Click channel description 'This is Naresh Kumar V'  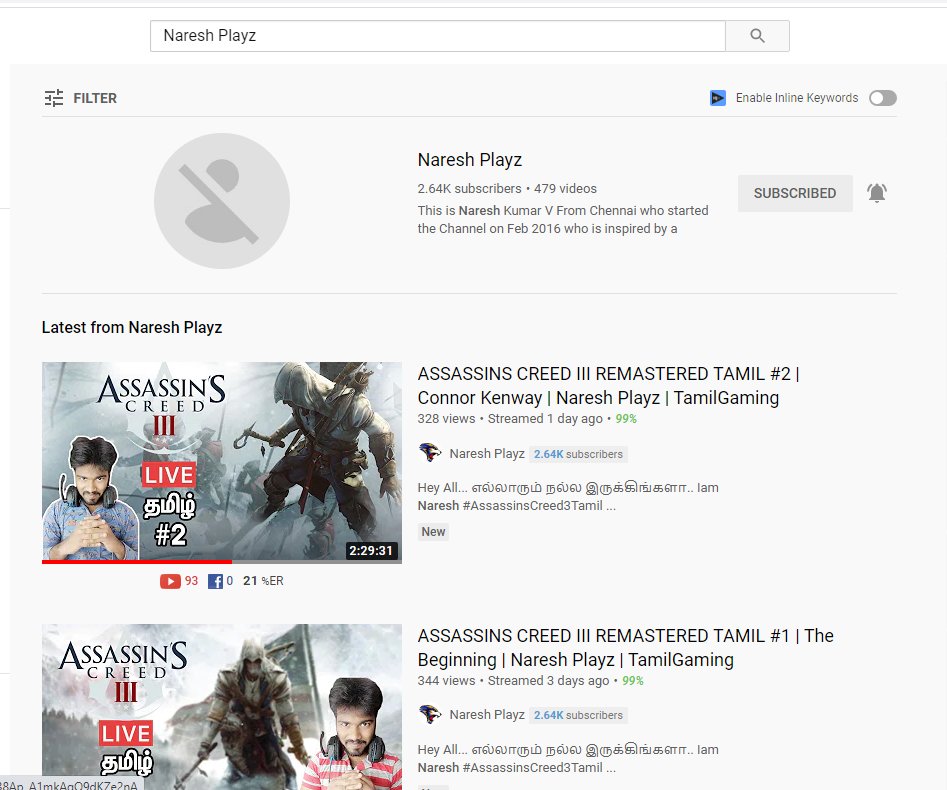pyautogui.click(x=562, y=219)
